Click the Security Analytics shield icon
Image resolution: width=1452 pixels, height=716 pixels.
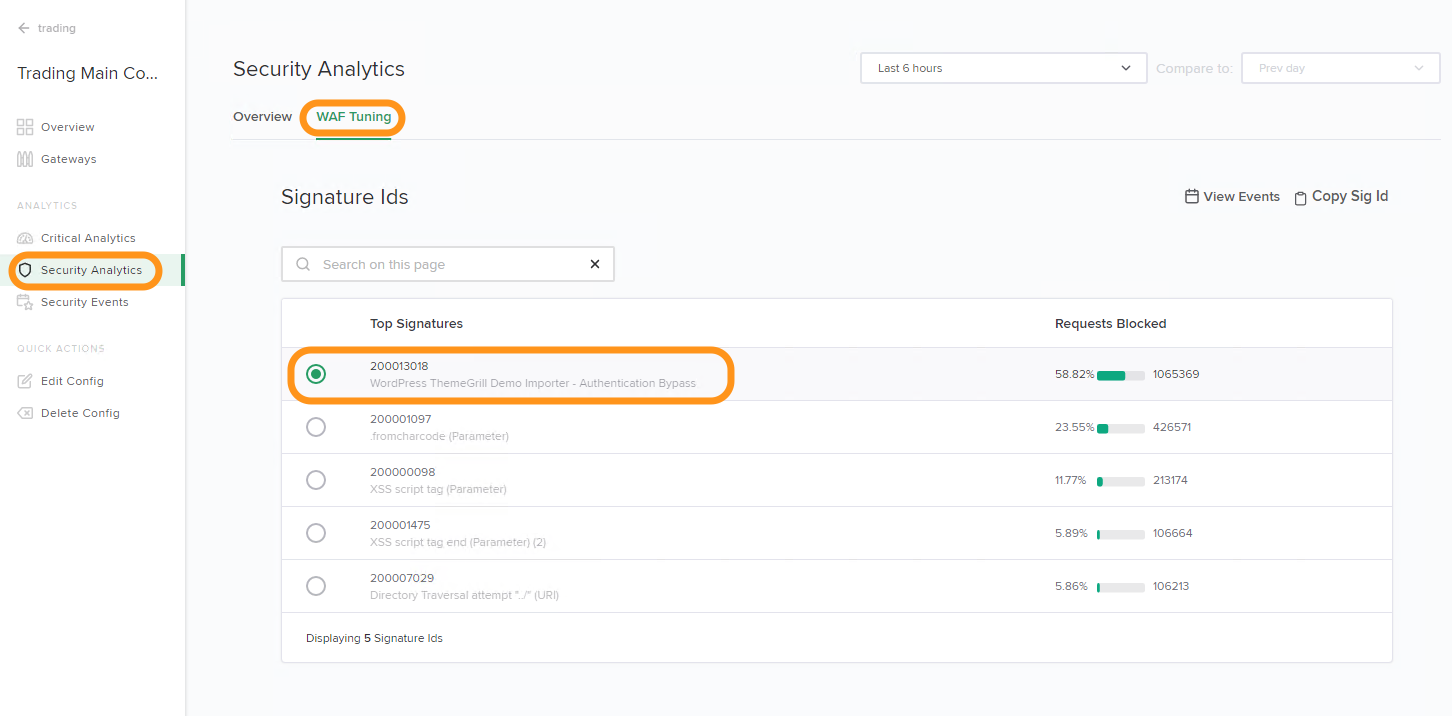(25, 270)
